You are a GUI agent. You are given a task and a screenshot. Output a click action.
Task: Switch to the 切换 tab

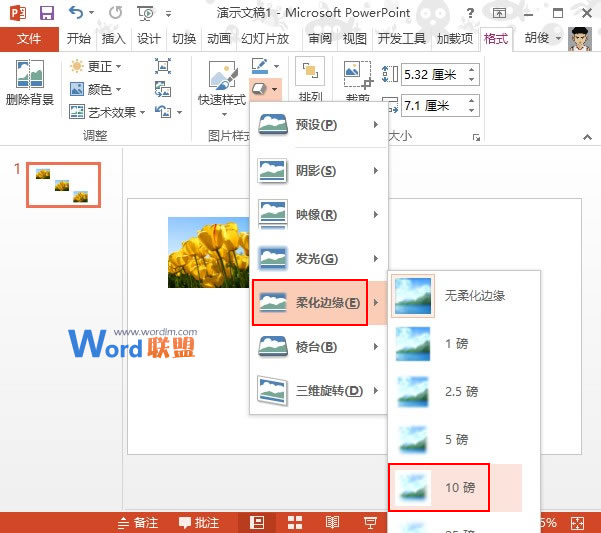184,38
